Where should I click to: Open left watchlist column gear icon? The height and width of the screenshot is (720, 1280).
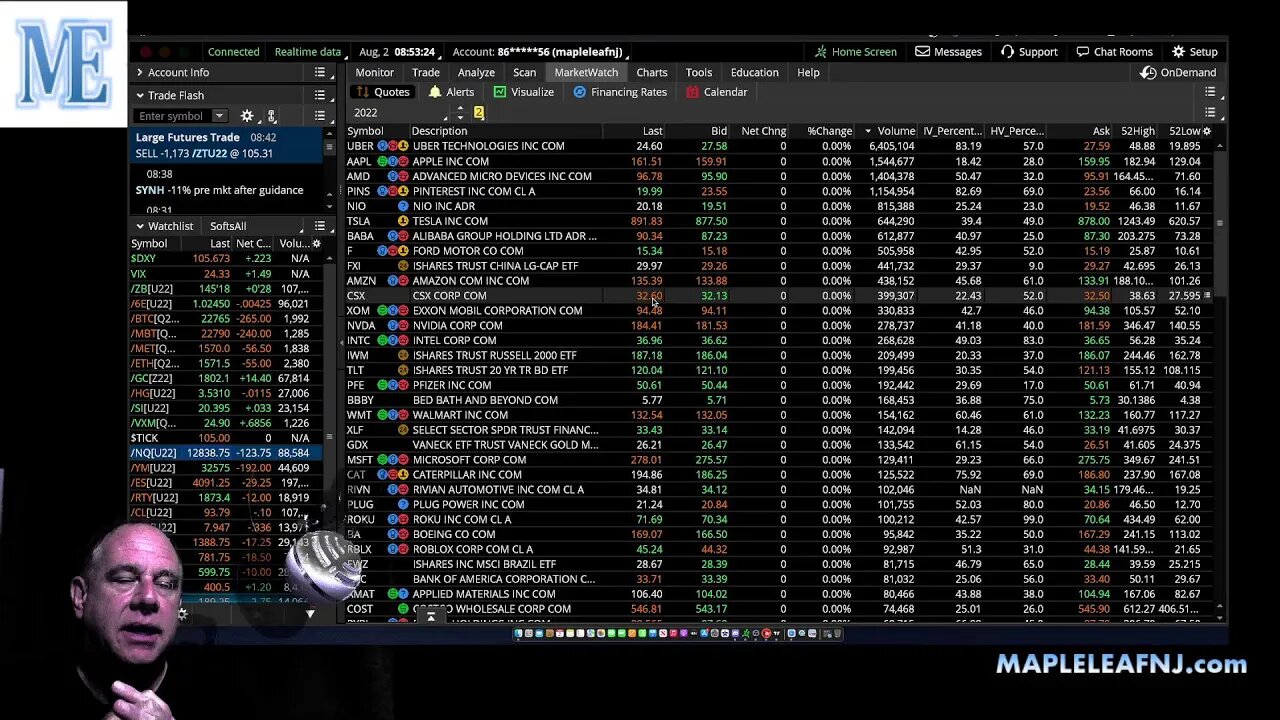317,244
